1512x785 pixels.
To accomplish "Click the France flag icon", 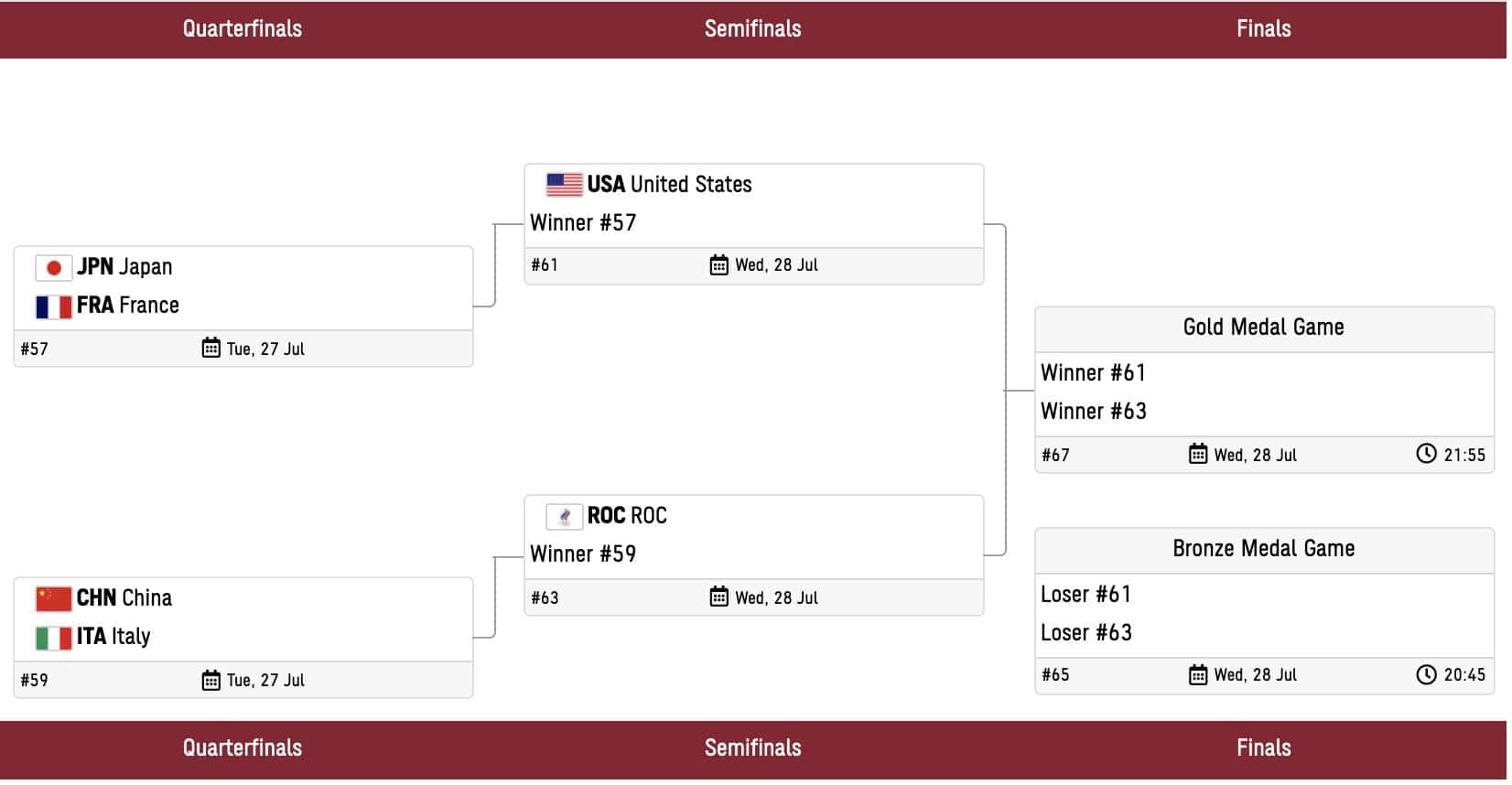I will (53, 306).
